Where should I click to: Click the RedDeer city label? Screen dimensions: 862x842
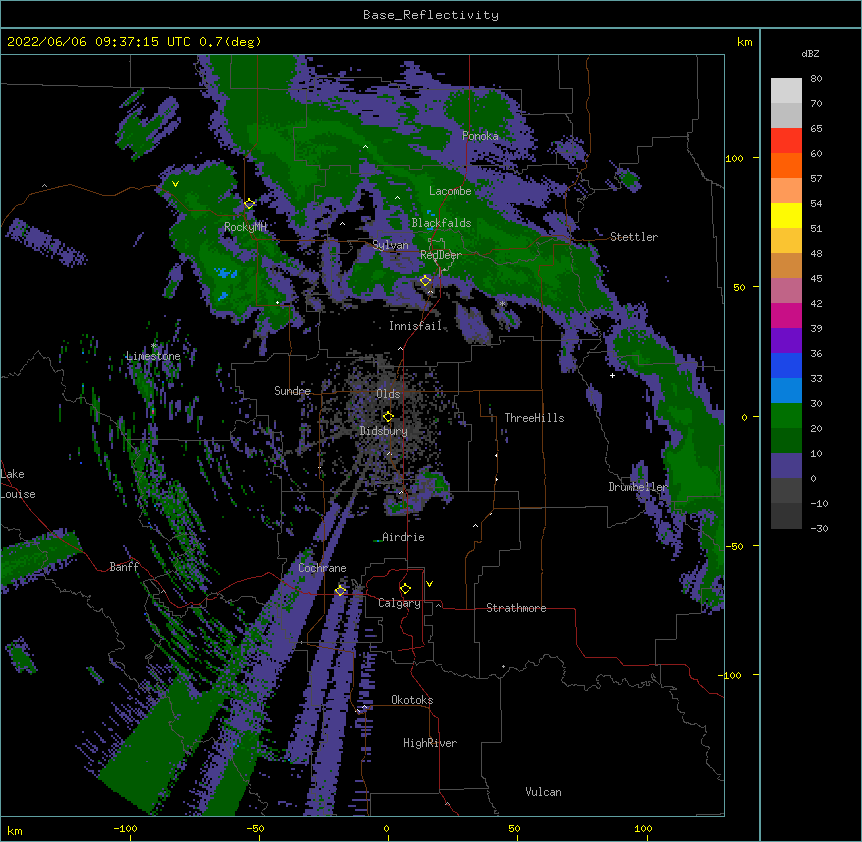[441, 255]
